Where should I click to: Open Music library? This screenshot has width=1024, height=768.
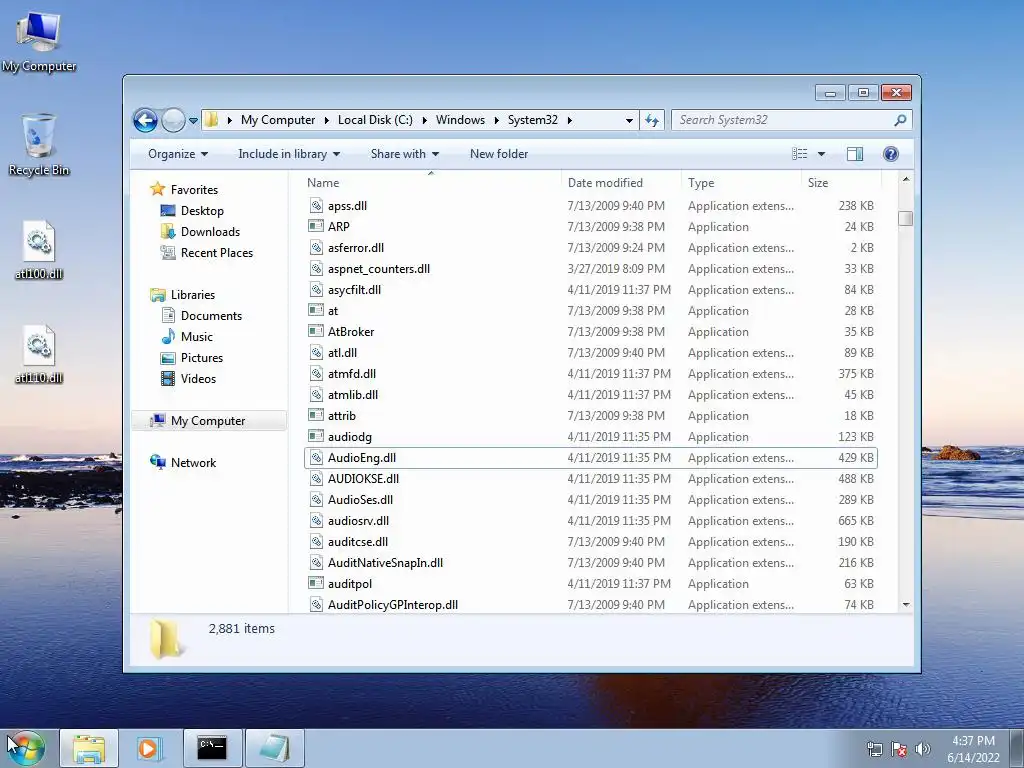click(196, 337)
